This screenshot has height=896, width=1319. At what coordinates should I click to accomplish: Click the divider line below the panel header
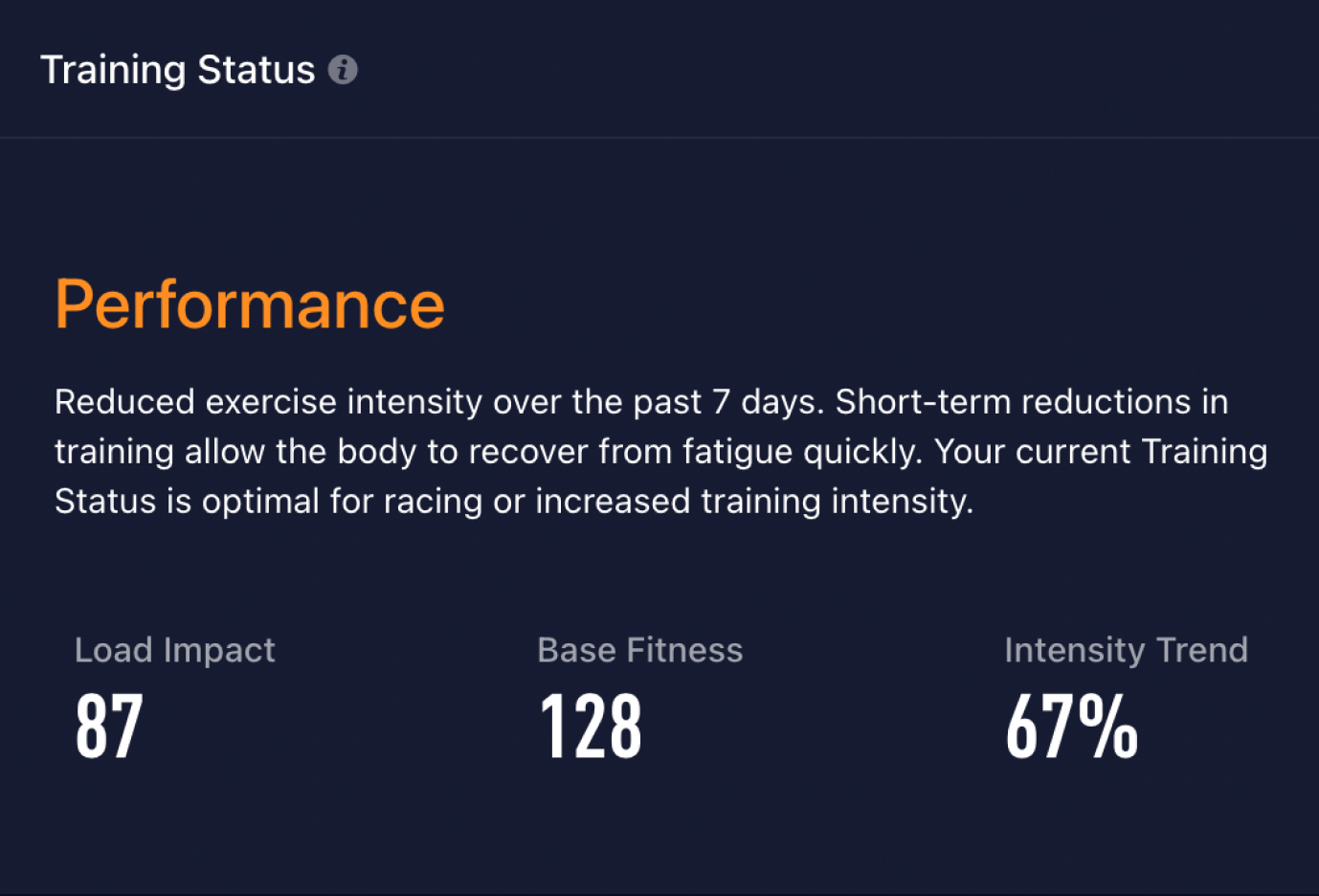tap(659, 138)
